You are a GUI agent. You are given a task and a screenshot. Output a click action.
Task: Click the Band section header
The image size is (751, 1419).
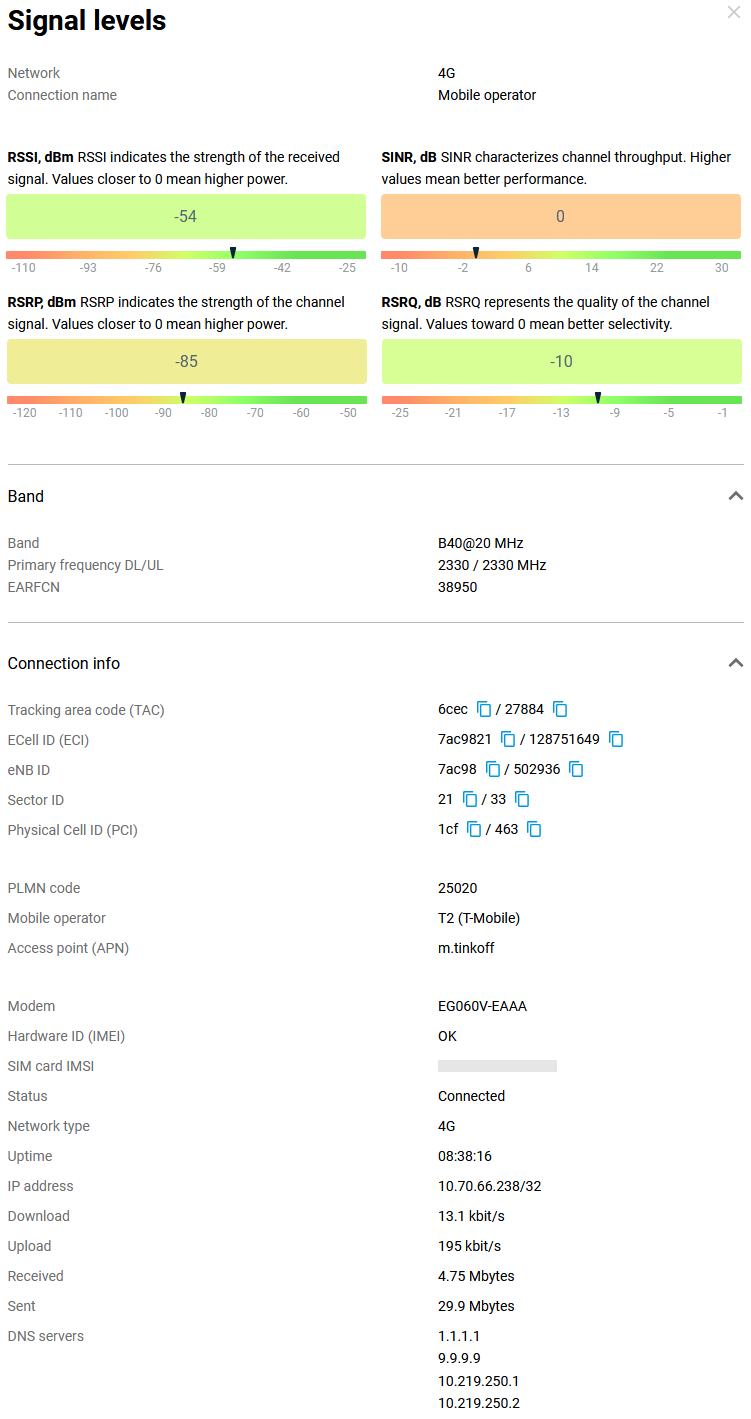point(26,496)
